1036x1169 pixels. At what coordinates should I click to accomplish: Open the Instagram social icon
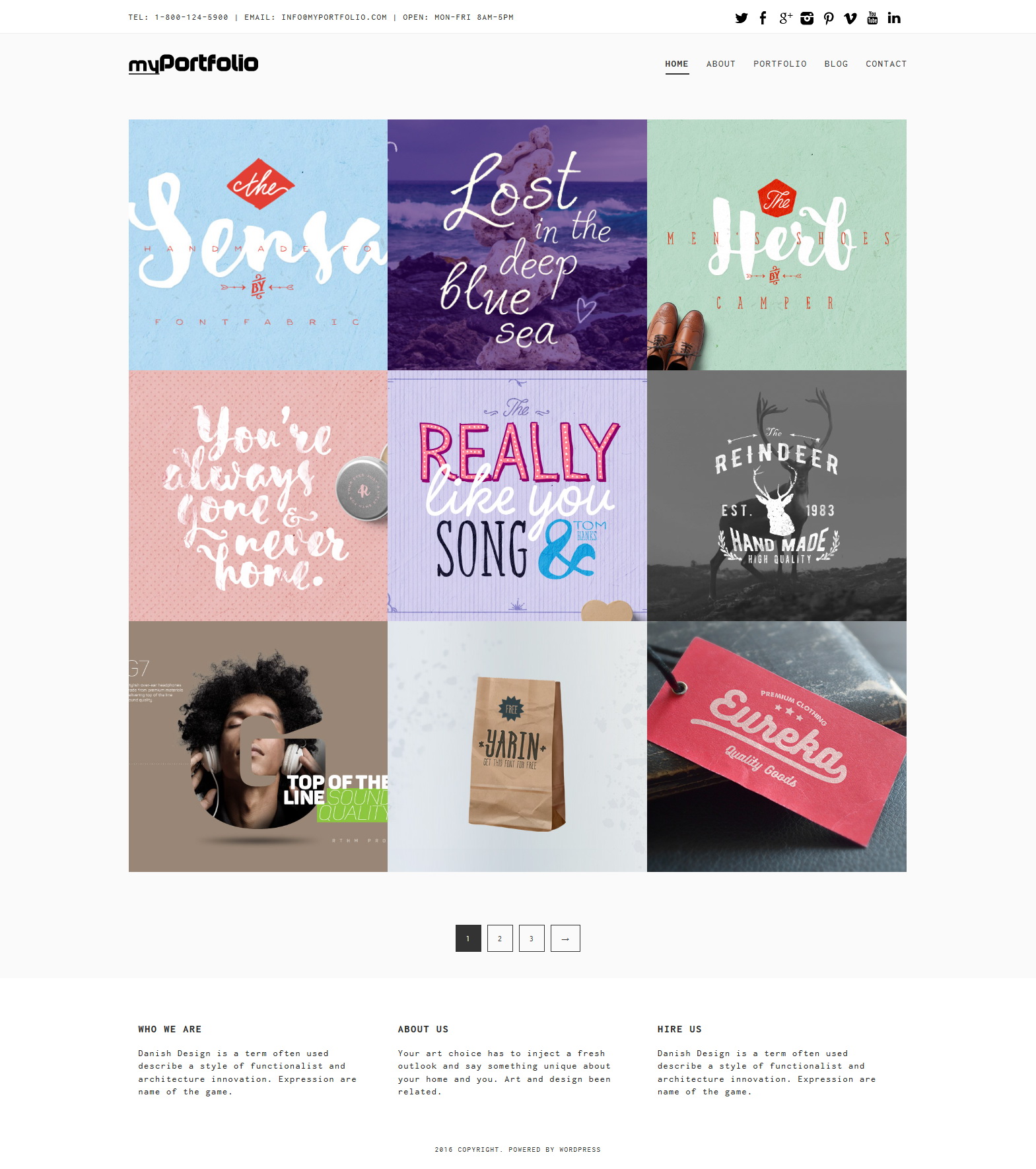[807, 18]
